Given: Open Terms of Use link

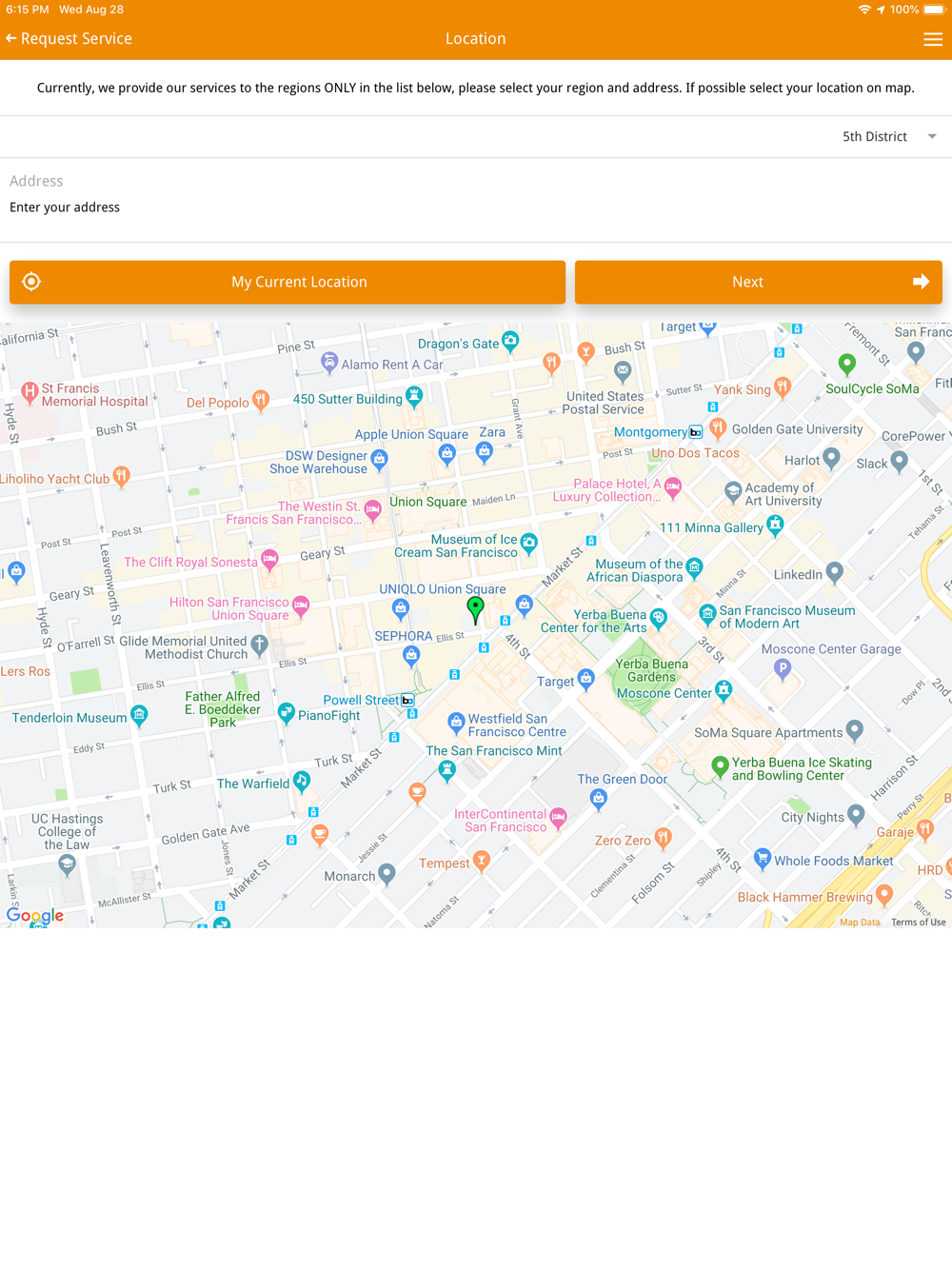Looking at the screenshot, I should click(x=919, y=922).
